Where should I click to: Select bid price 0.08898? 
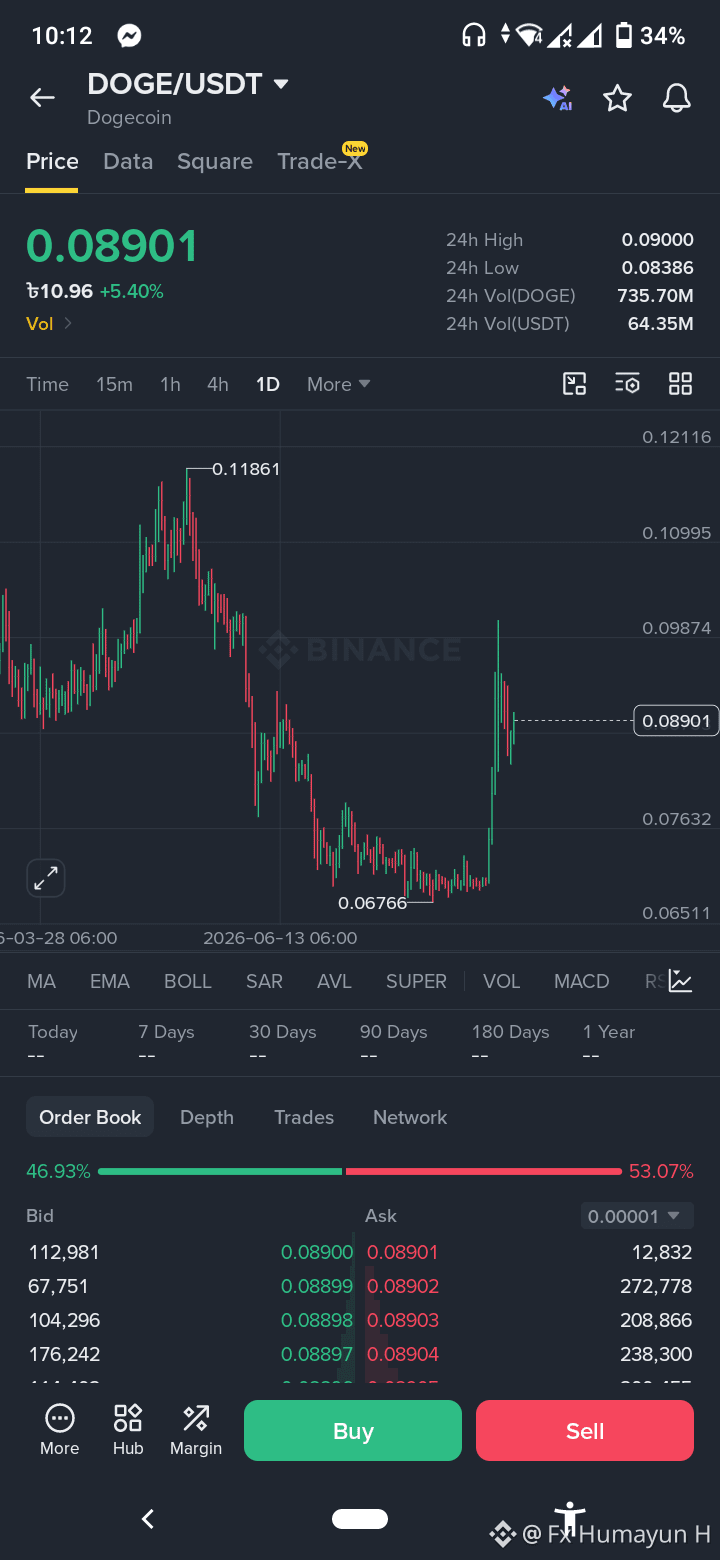click(x=317, y=1320)
